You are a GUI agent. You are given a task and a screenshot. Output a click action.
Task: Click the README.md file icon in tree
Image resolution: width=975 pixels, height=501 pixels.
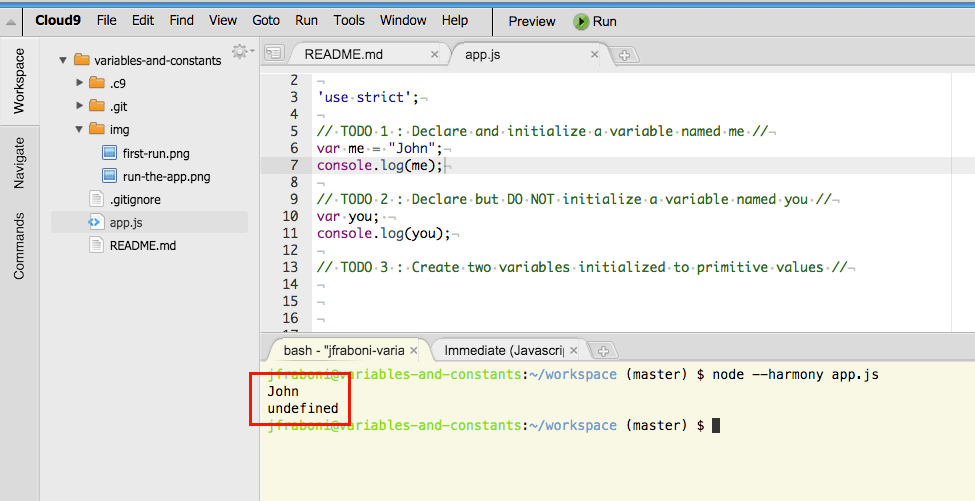click(x=96, y=245)
